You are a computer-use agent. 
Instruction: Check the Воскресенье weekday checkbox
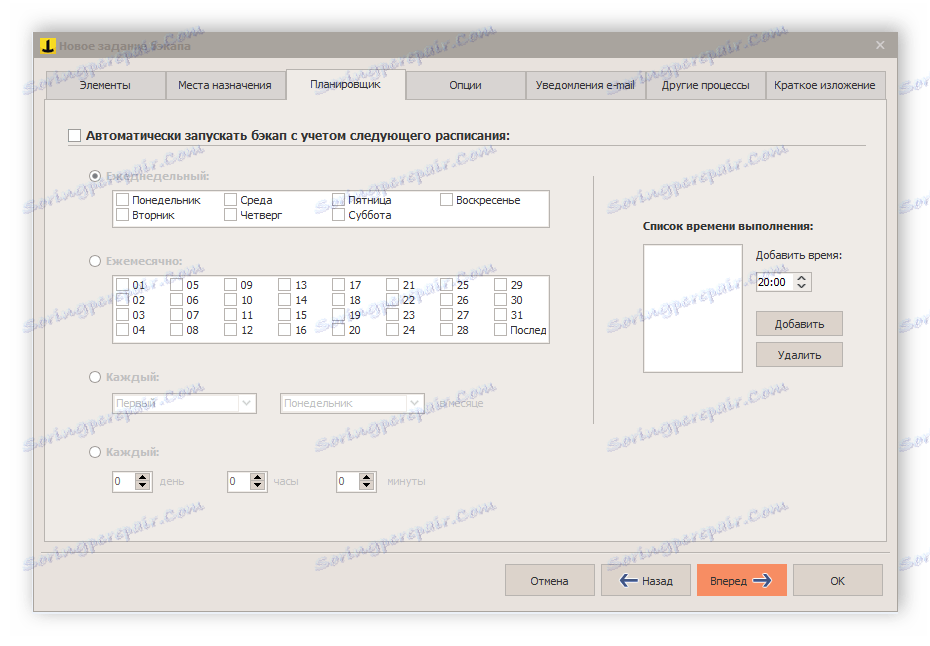click(x=447, y=200)
